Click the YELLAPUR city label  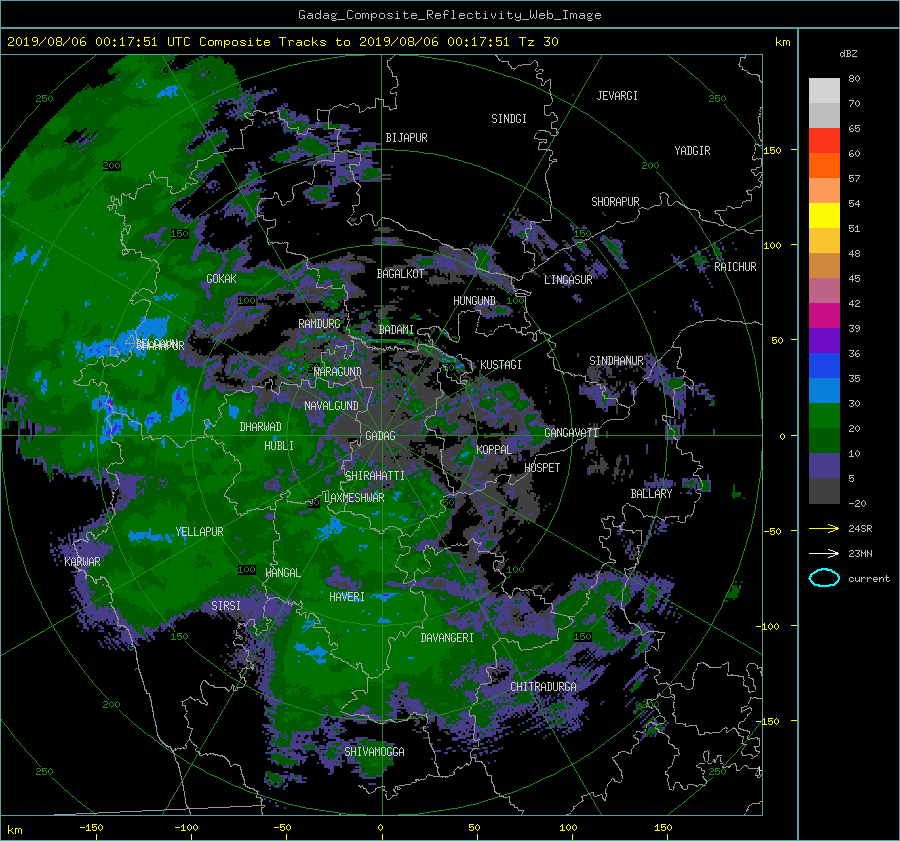(199, 532)
